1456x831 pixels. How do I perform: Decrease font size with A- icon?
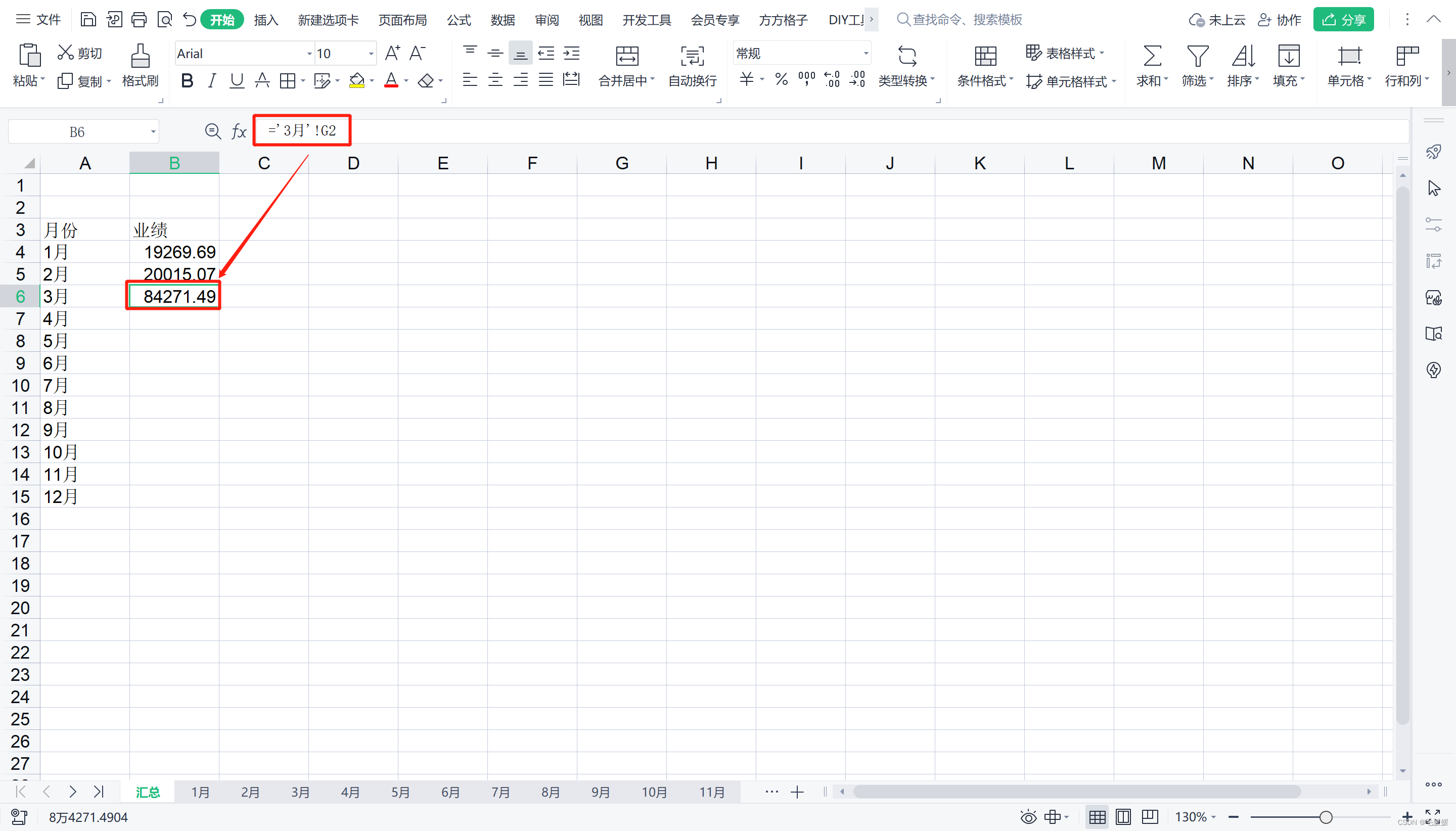click(418, 53)
